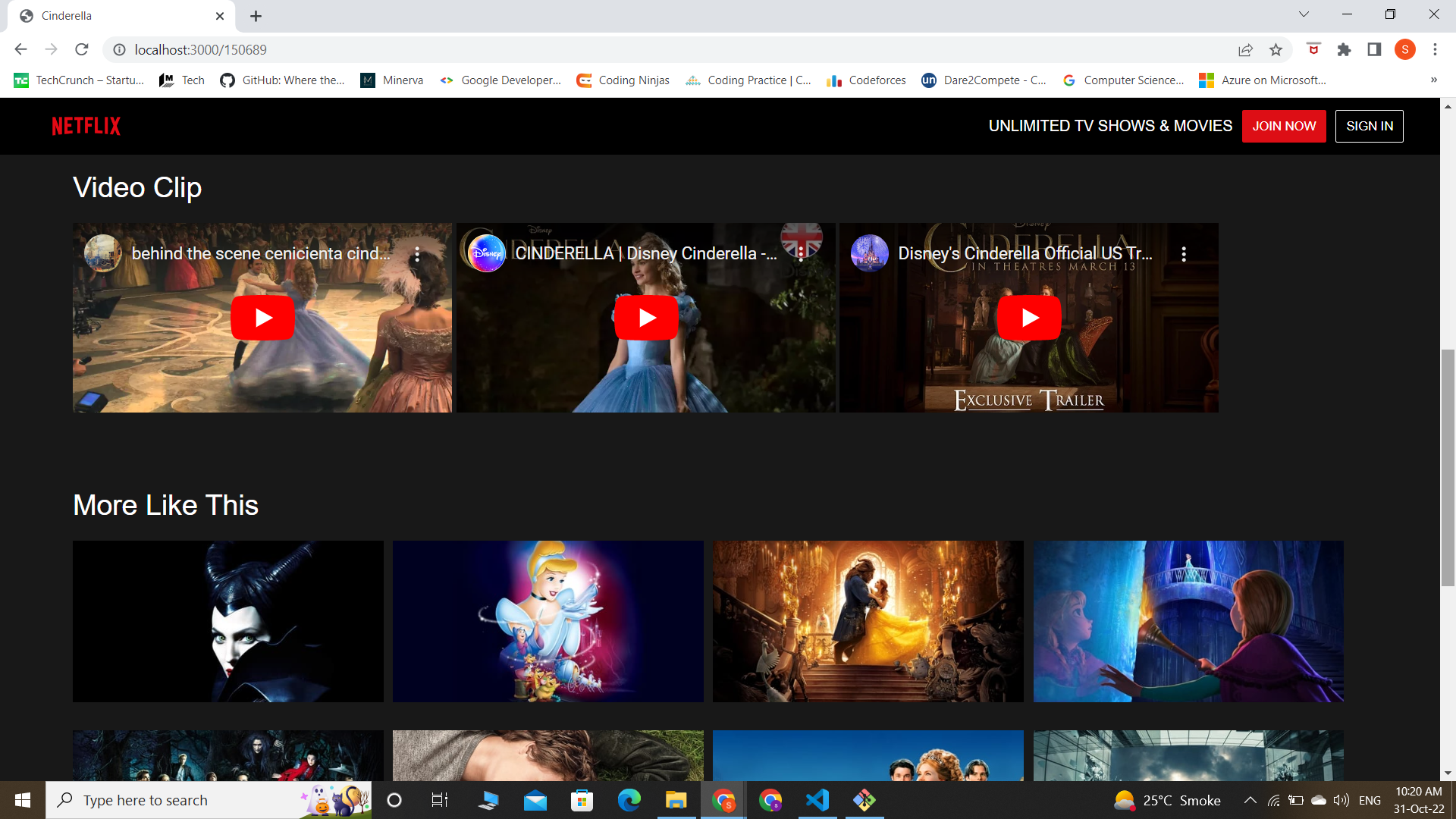Click the JOIN NOW button

click(x=1283, y=126)
